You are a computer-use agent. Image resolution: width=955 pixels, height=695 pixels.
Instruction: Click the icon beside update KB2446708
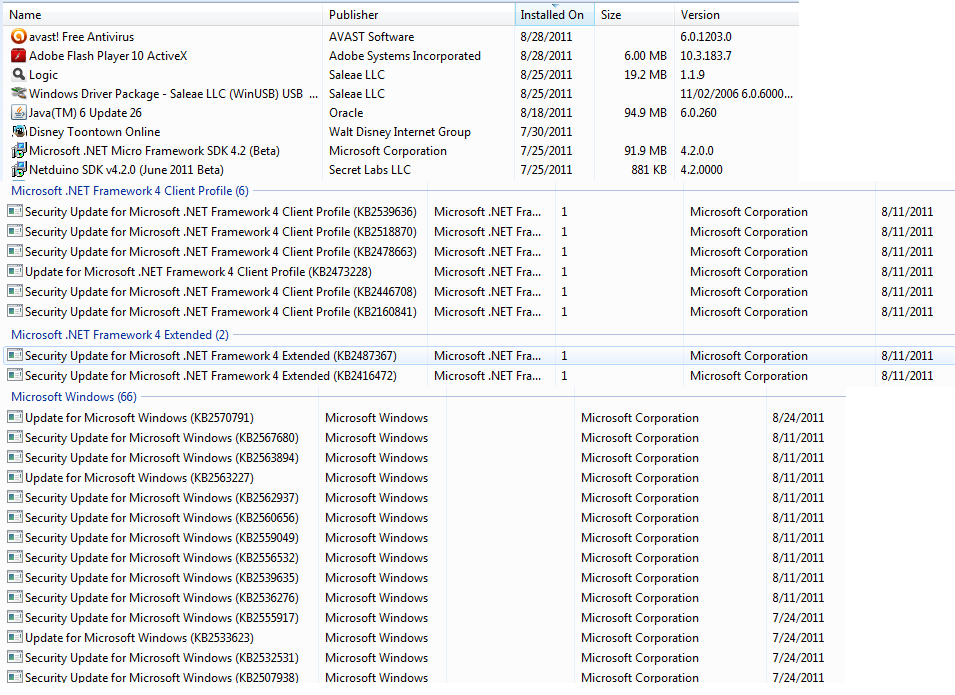[x=15, y=292]
